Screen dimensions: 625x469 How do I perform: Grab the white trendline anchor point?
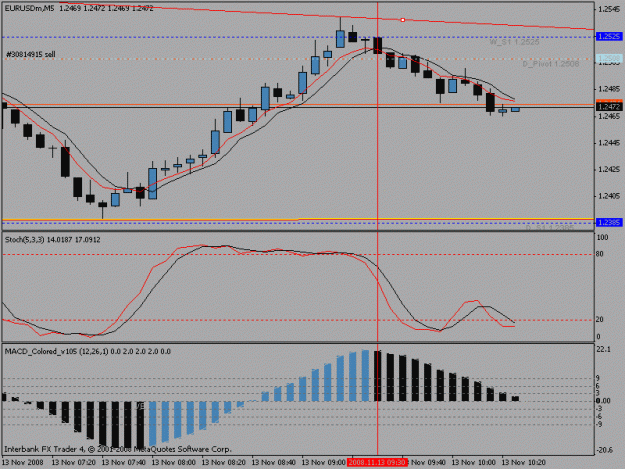403,20
